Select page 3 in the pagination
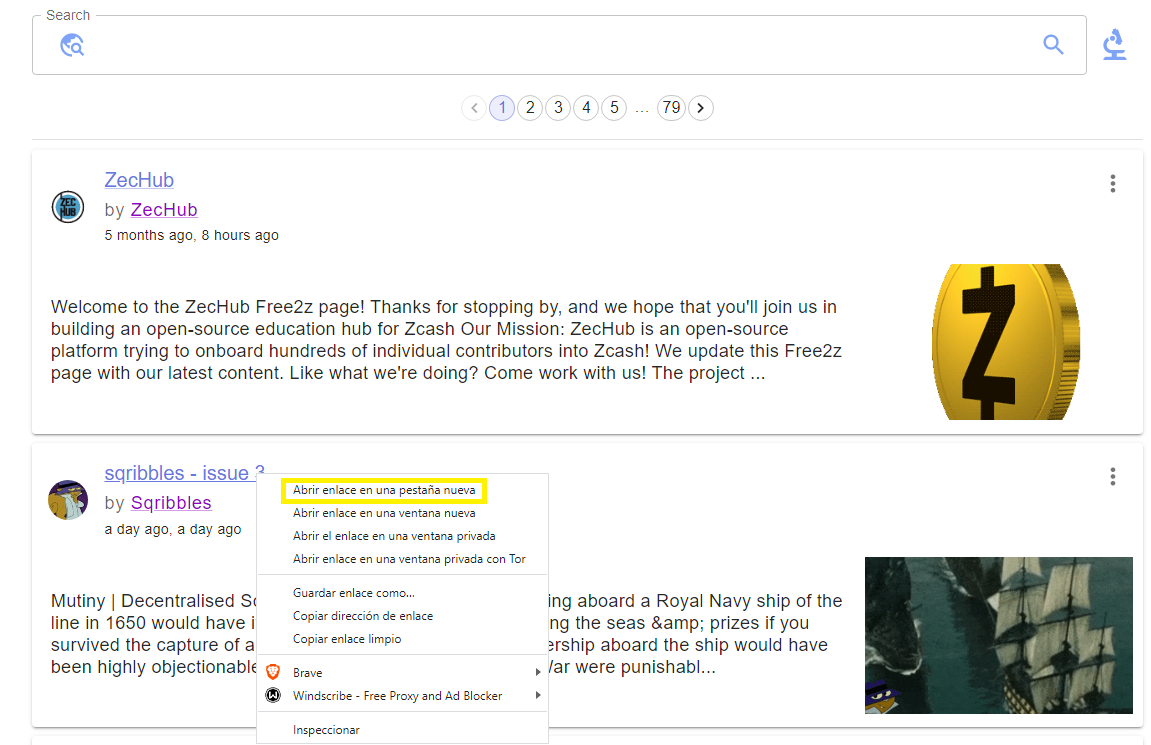 pyautogui.click(x=558, y=107)
